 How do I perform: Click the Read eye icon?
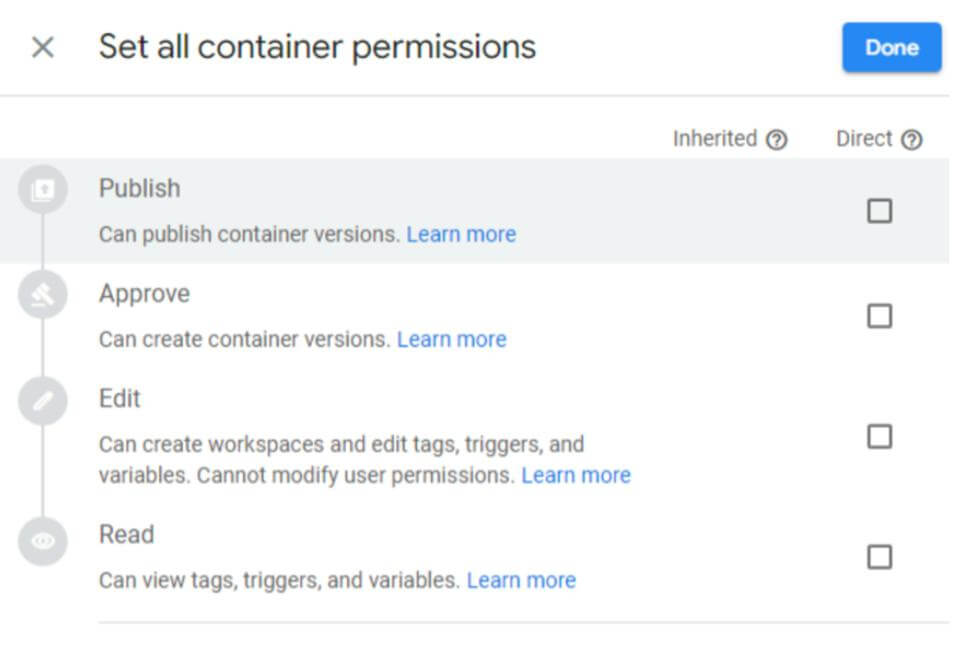pyautogui.click(x=43, y=541)
